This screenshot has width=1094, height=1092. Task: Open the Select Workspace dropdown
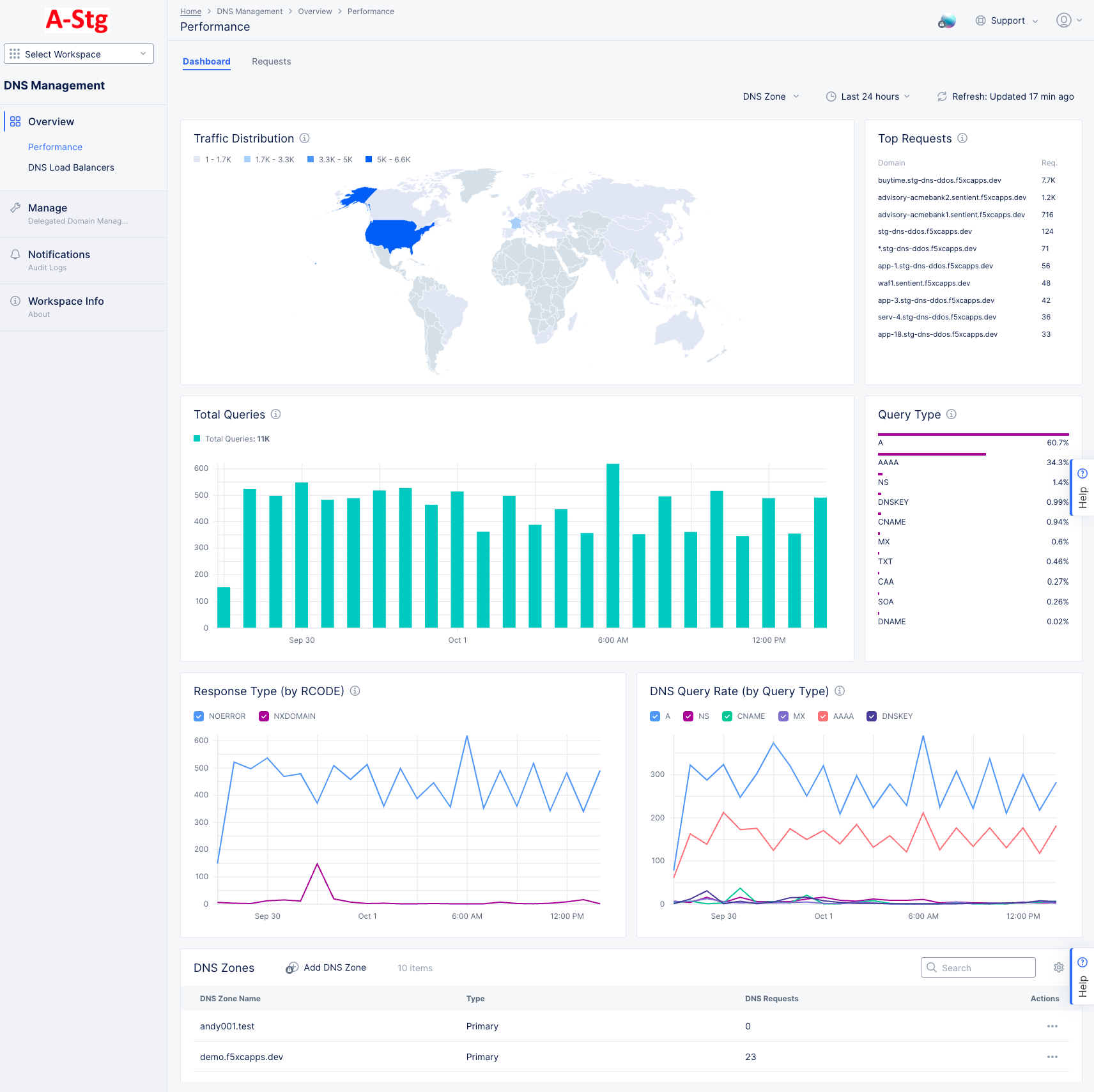79,54
